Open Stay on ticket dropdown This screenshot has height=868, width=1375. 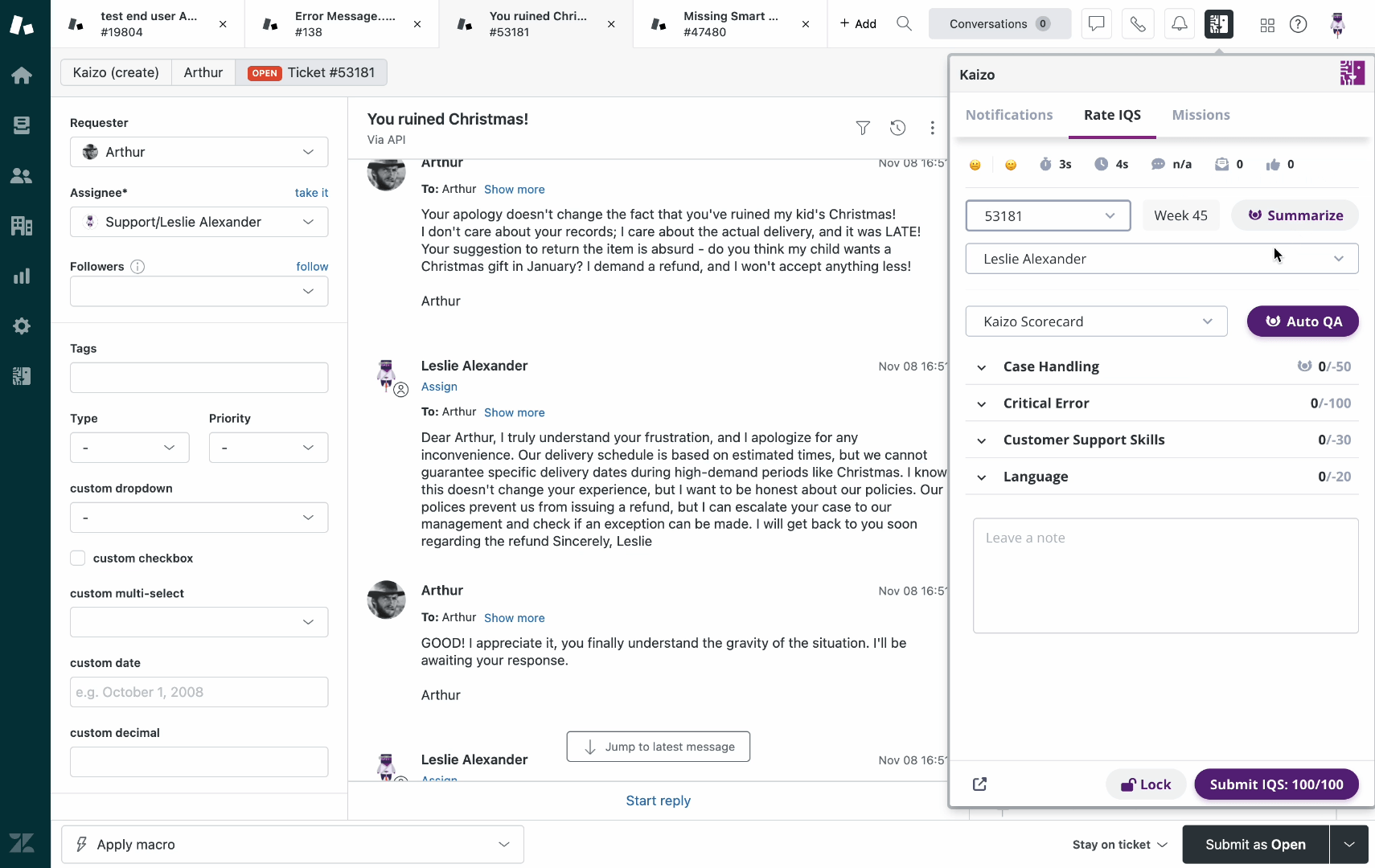click(1119, 845)
